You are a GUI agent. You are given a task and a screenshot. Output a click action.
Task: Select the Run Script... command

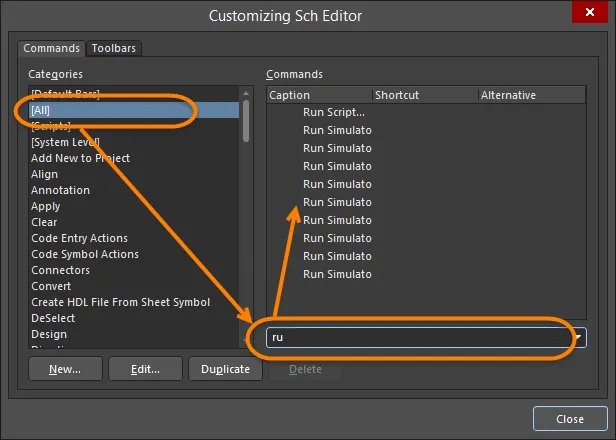[334, 112]
